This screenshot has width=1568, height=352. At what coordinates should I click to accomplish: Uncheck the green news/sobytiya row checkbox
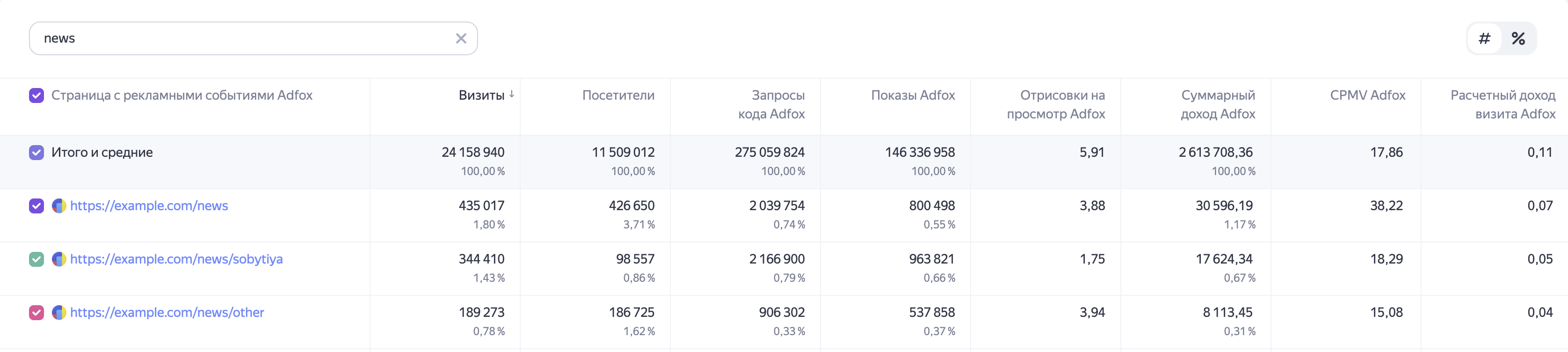coord(36,259)
